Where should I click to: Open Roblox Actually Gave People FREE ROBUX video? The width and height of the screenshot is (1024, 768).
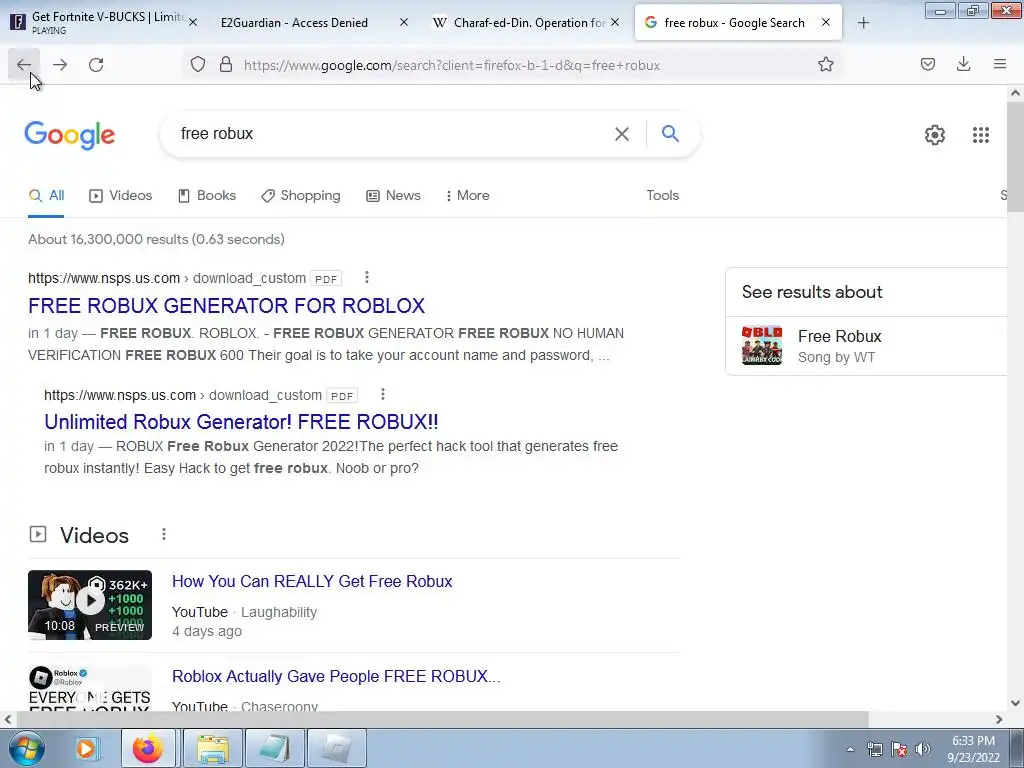336,676
